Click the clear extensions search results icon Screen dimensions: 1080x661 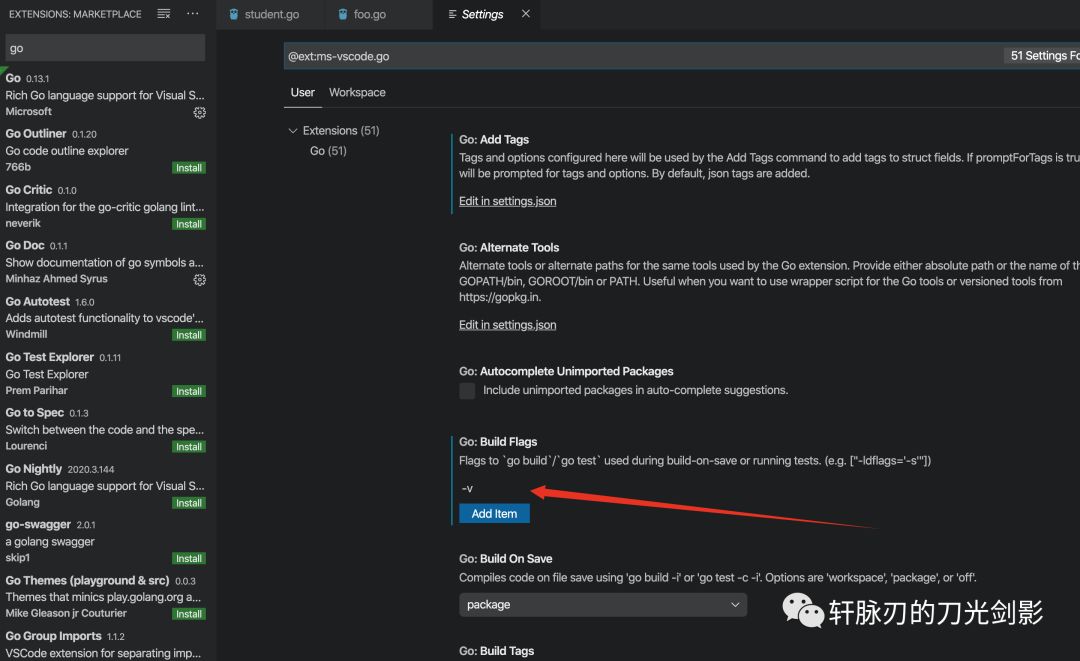163,14
